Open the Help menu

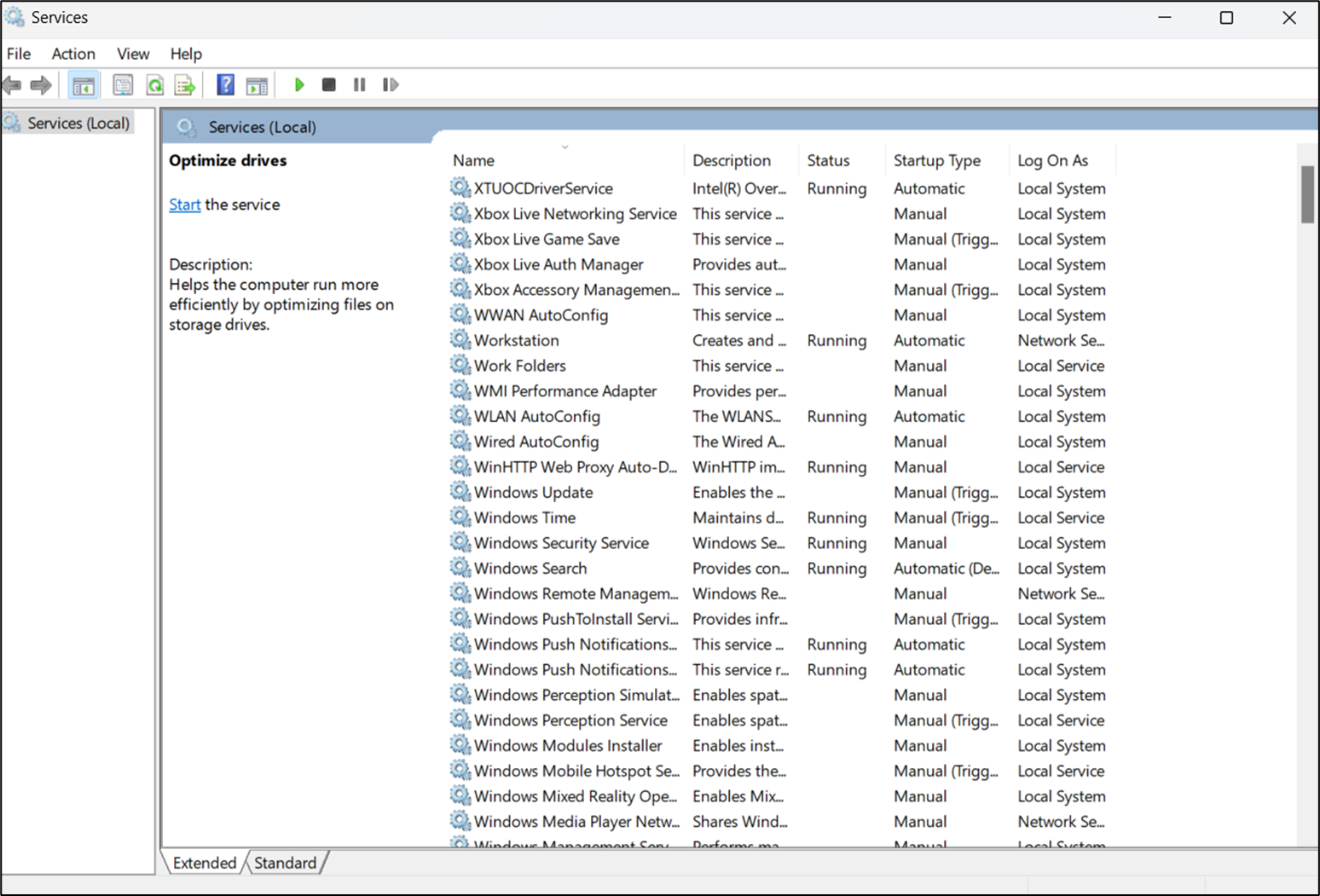186,54
